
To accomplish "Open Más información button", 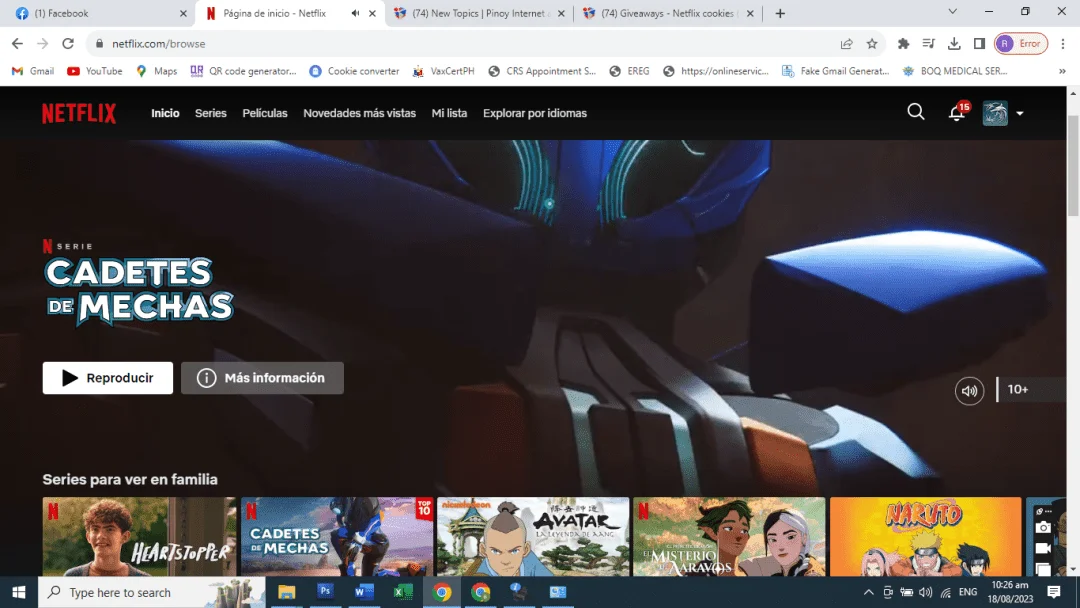I will 262,378.
